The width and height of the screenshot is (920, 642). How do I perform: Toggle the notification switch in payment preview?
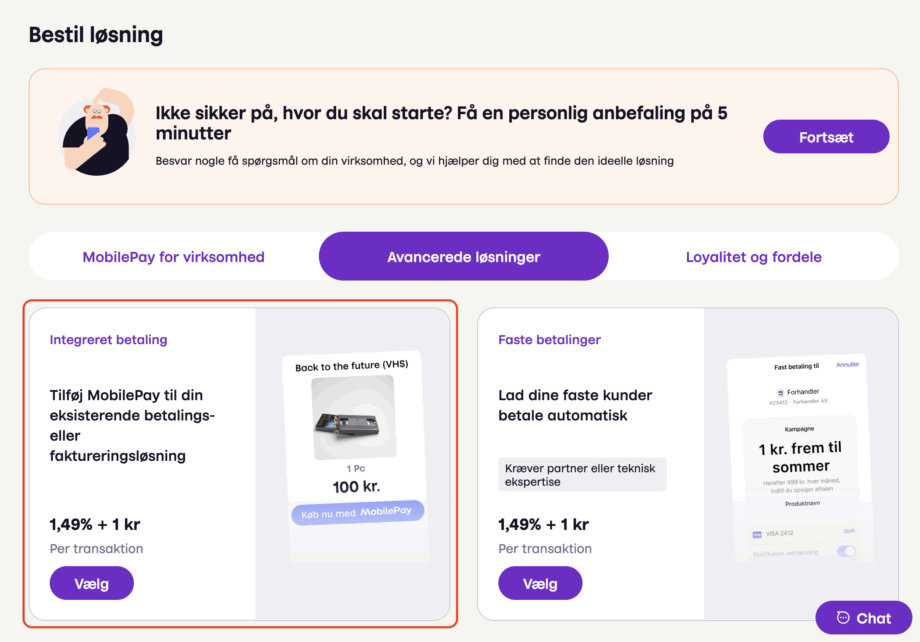(846, 552)
